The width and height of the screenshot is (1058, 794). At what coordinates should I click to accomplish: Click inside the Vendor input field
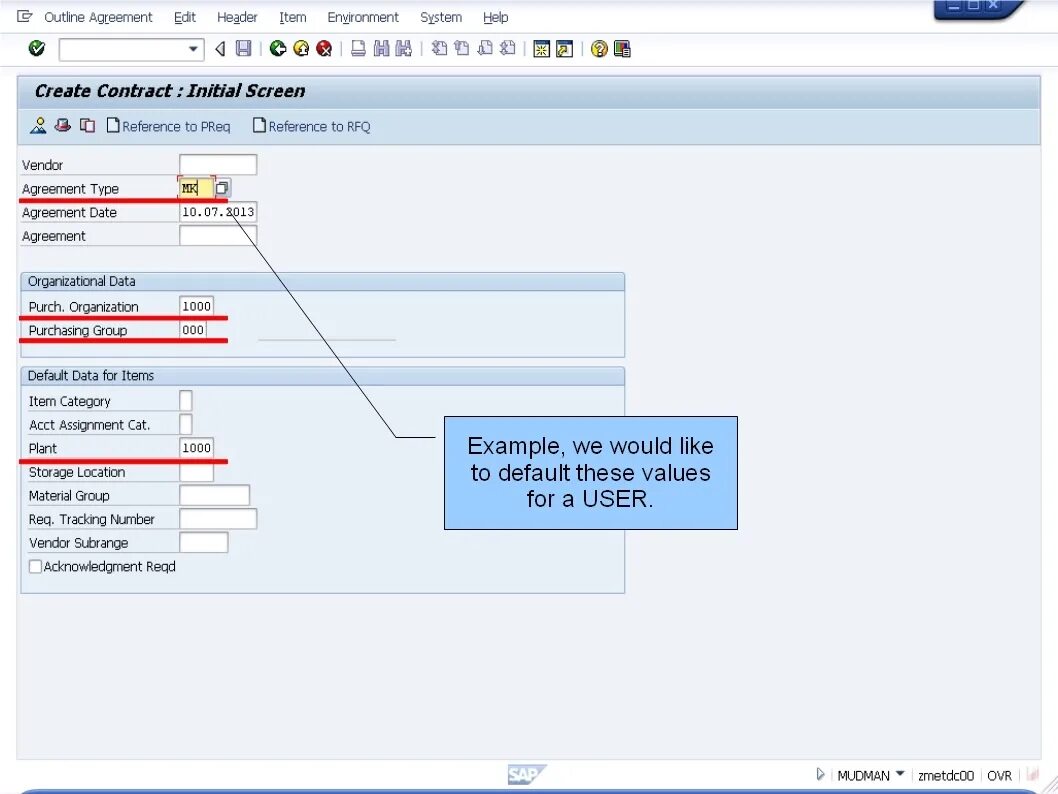(x=217, y=164)
